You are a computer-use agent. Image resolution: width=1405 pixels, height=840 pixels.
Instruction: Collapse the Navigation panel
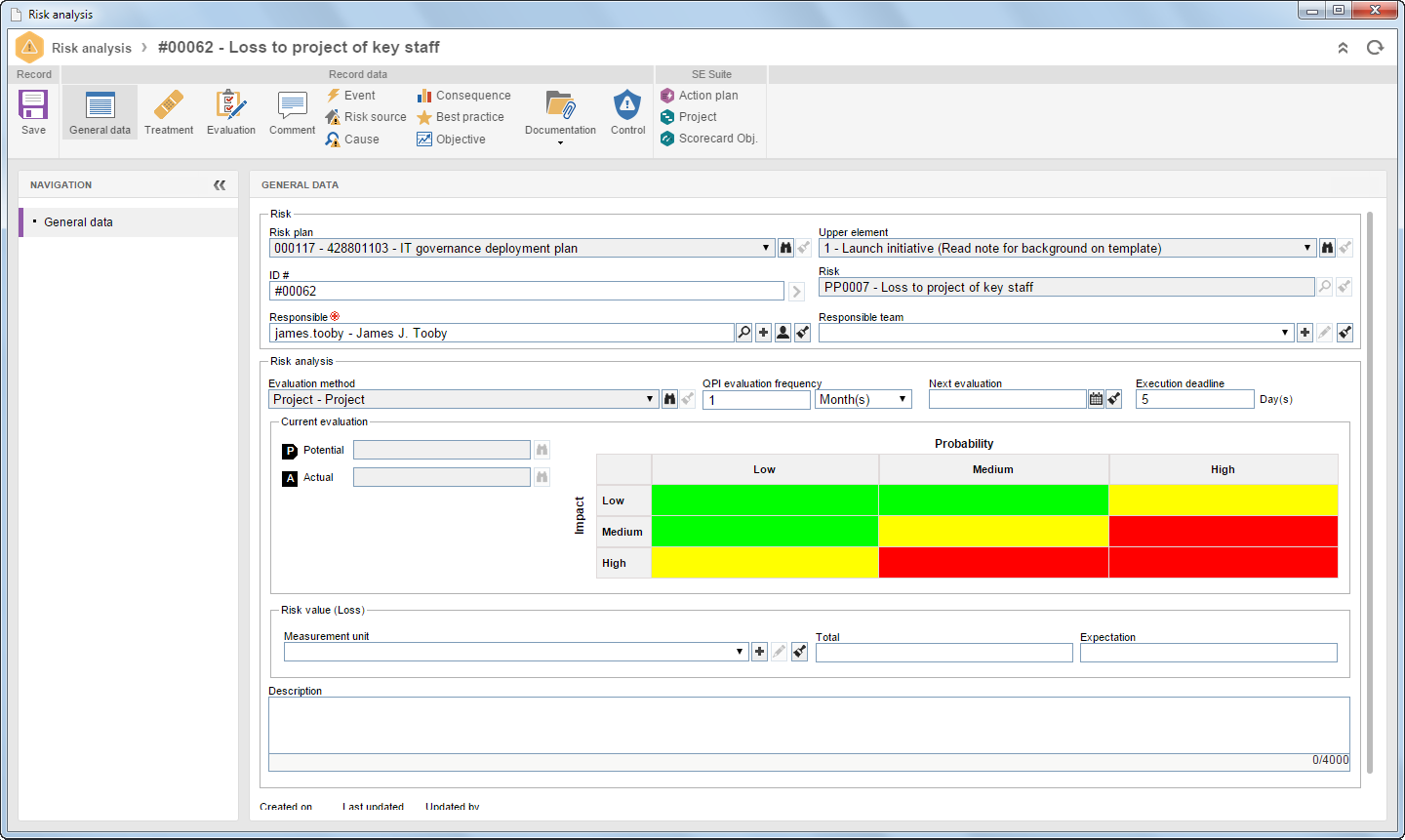tap(220, 184)
